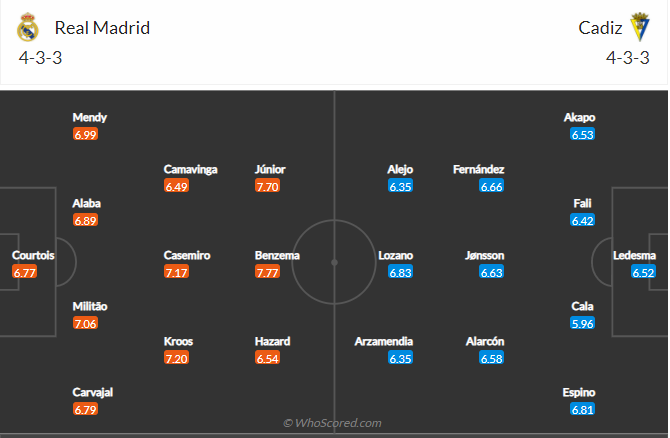Select Camavinga player name
The width and height of the screenshot is (670, 438).
[191, 169]
